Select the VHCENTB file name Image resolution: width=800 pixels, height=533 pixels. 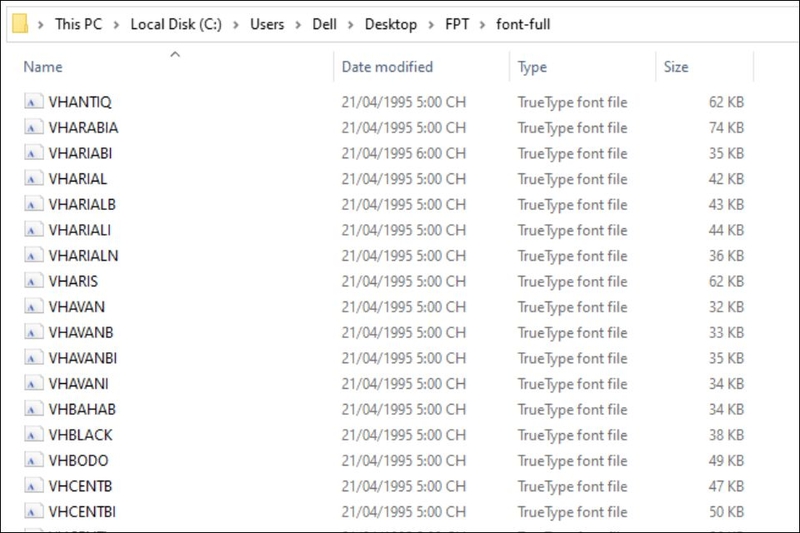tap(80, 487)
